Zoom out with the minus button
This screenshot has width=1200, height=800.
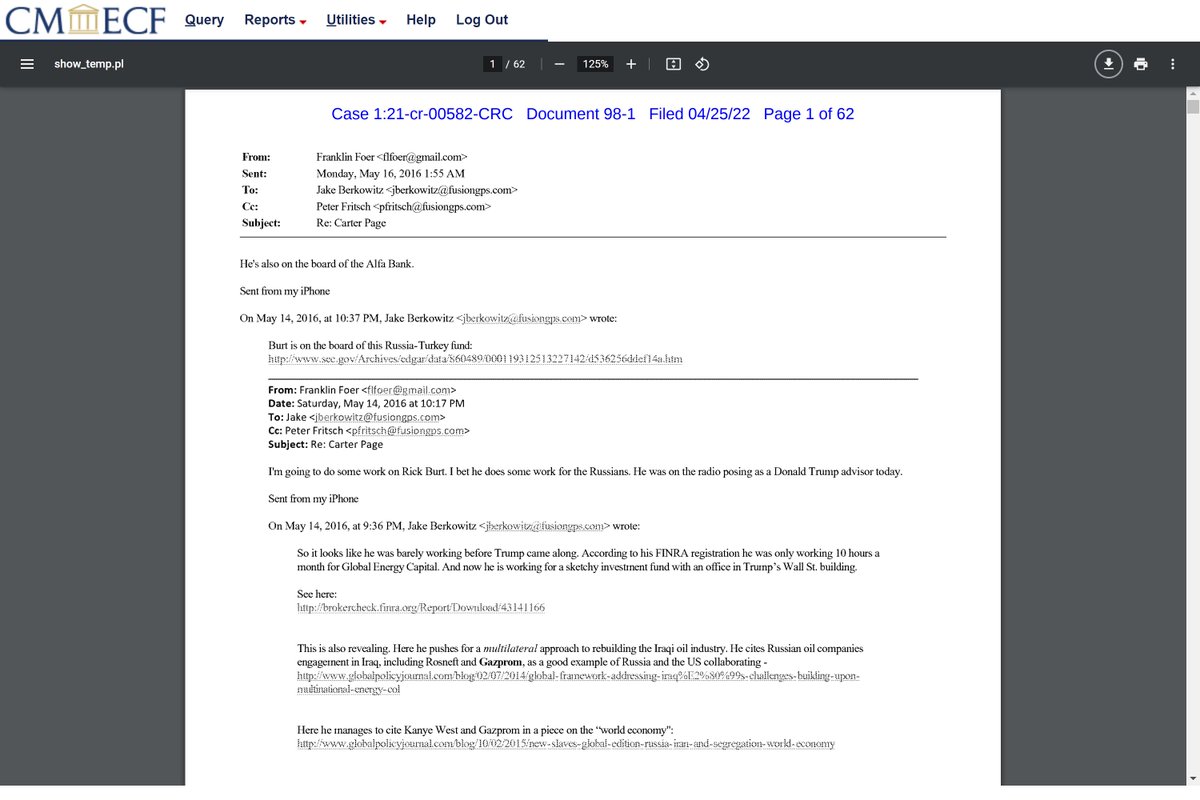pos(559,64)
